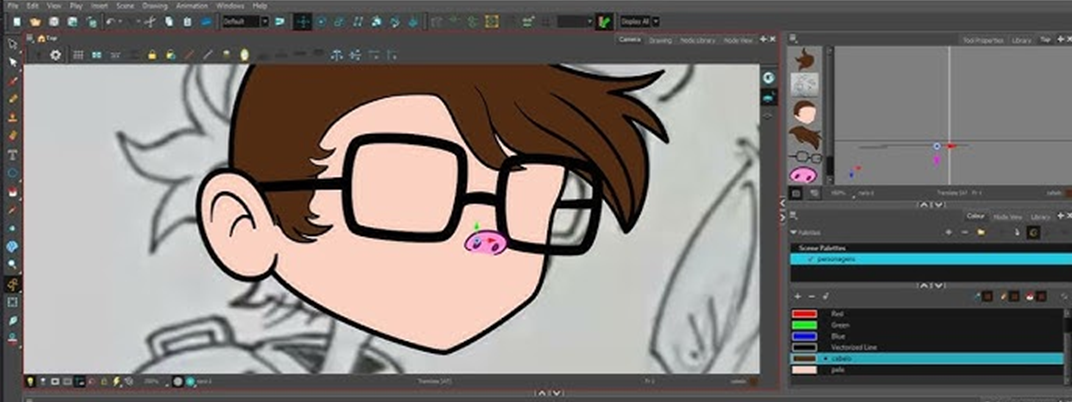Click the green render checkmark icon
This screenshot has width=1072, height=402.
[x=603, y=22]
